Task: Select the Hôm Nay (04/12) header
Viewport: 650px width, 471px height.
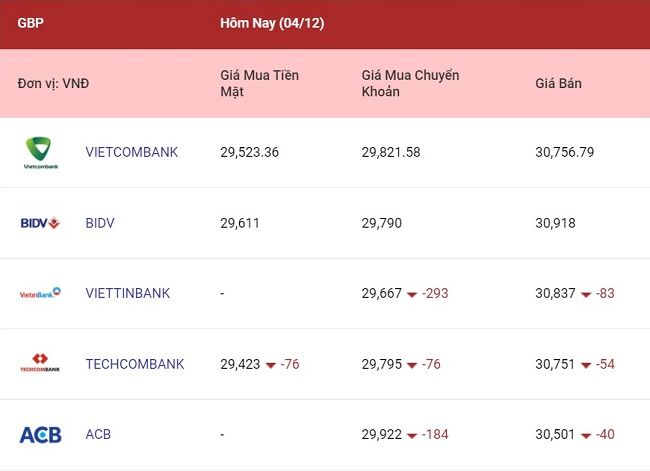Action: [x=272, y=23]
